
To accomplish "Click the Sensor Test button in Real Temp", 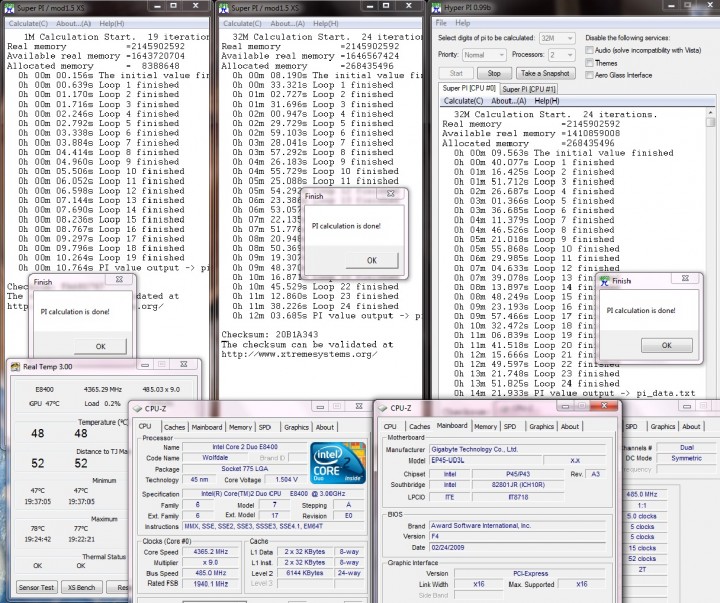I will [x=36, y=587].
